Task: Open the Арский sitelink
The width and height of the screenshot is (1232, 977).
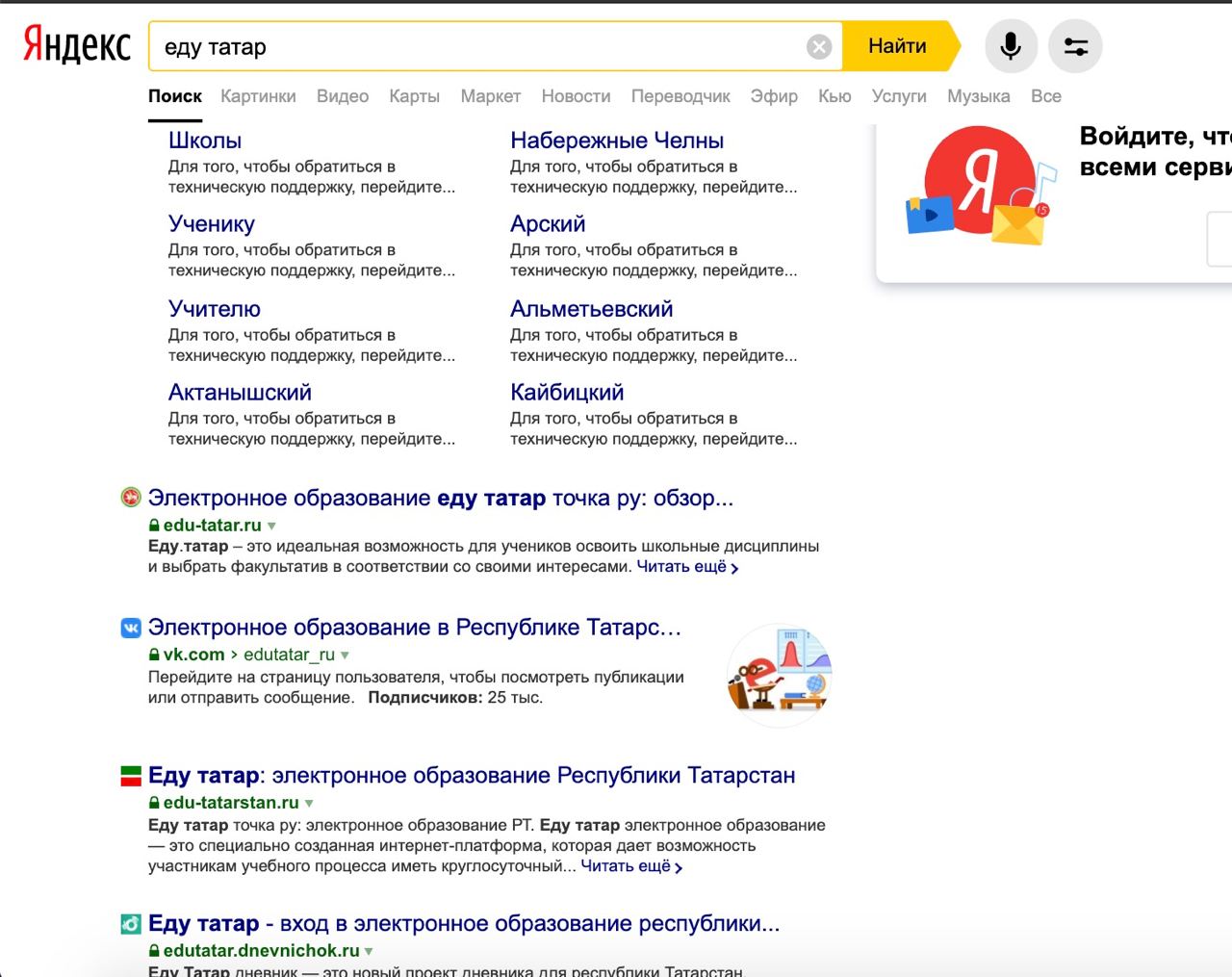Action: tap(548, 224)
